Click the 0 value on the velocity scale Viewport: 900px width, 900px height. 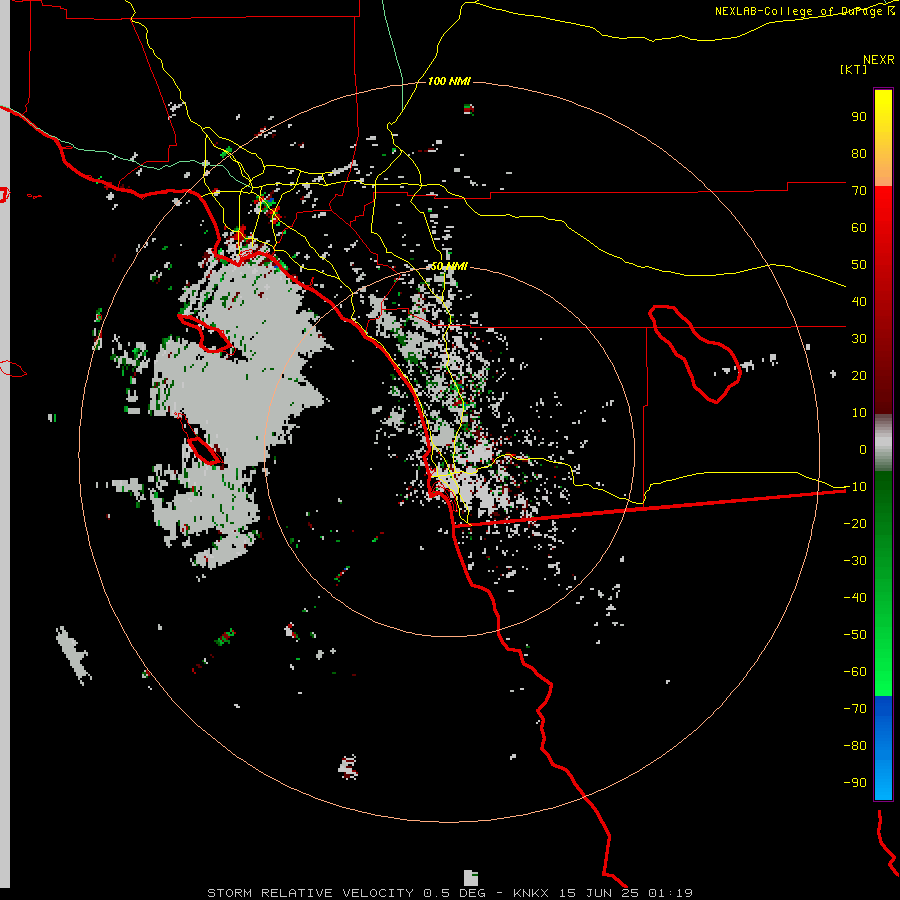click(863, 449)
